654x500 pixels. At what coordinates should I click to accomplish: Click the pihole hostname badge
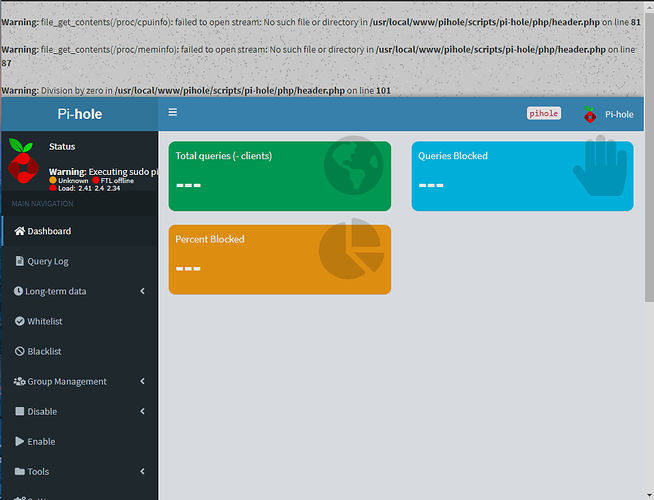(x=544, y=114)
